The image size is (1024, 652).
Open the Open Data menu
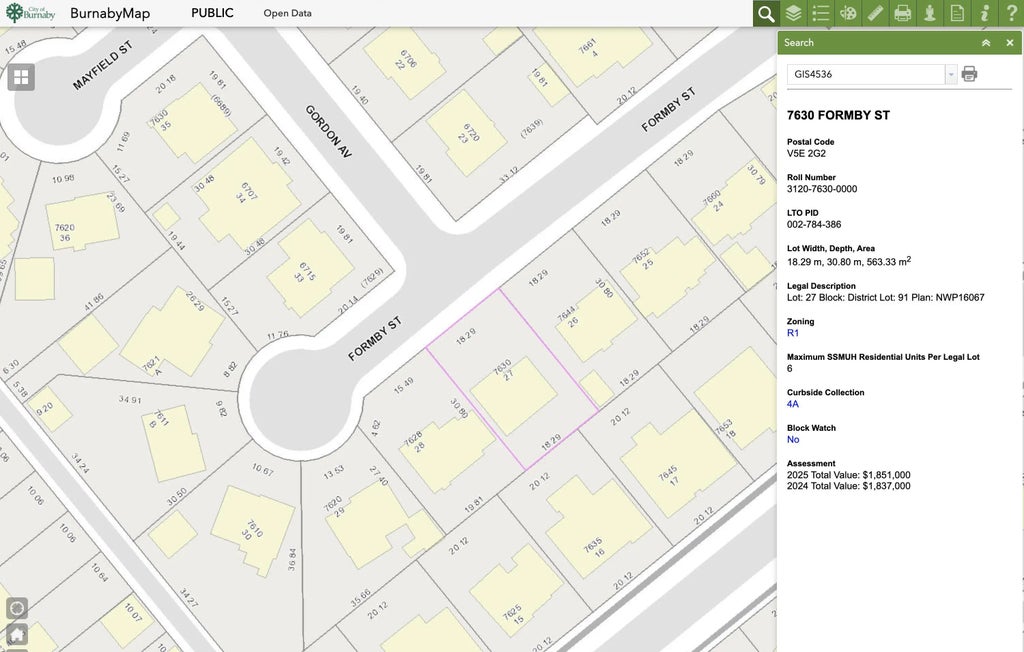[287, 14]
